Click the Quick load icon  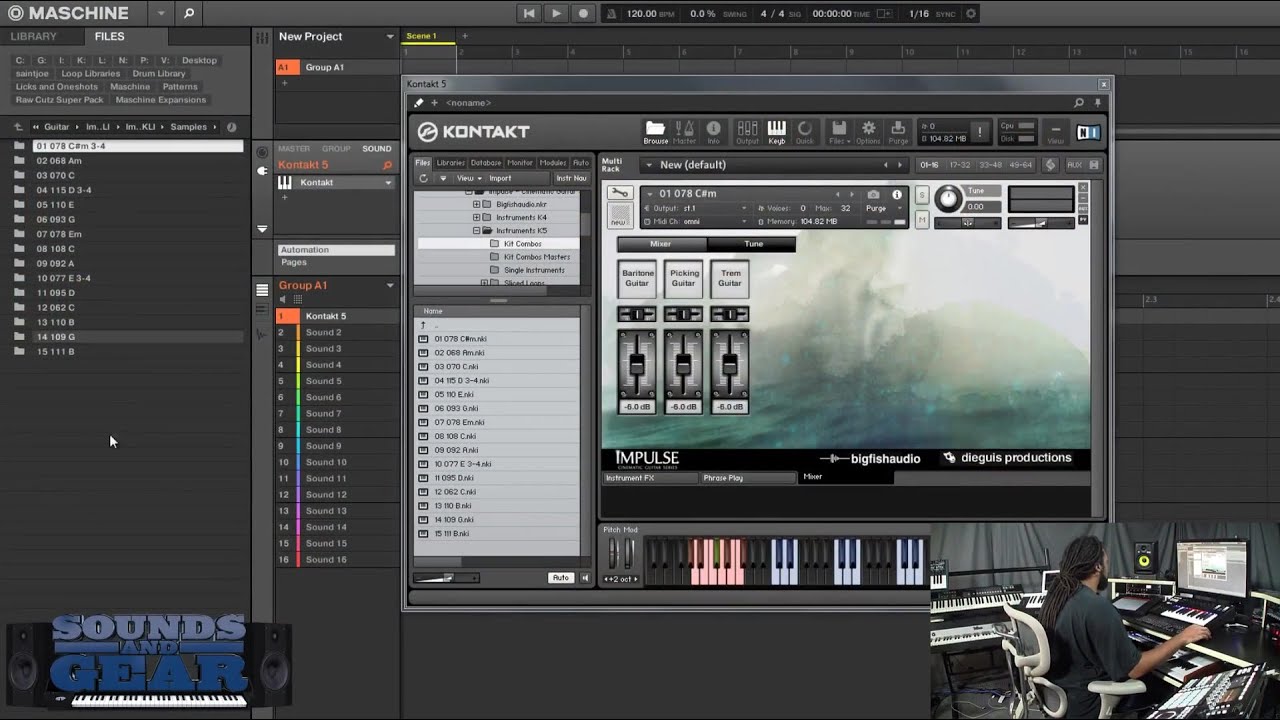tap(804, 131)
